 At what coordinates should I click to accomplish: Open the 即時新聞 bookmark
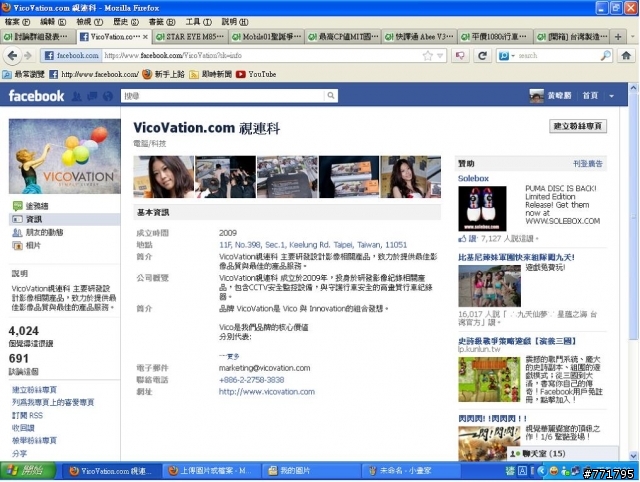211,74
